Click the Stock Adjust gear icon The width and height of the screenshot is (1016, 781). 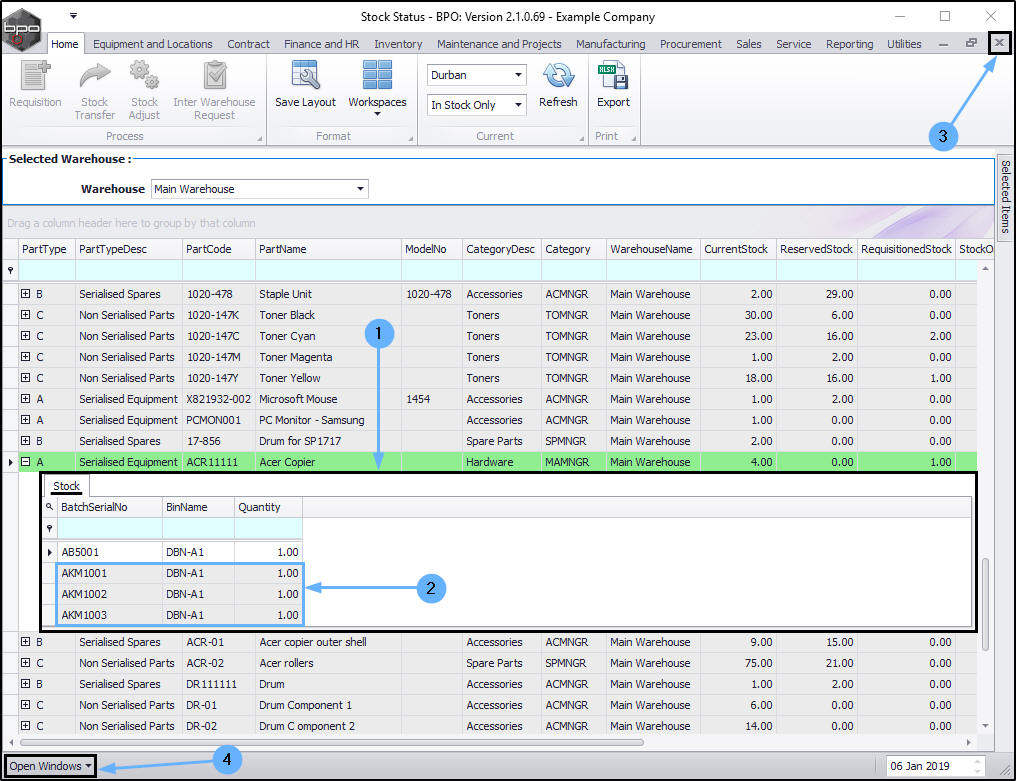click(144, 76)
